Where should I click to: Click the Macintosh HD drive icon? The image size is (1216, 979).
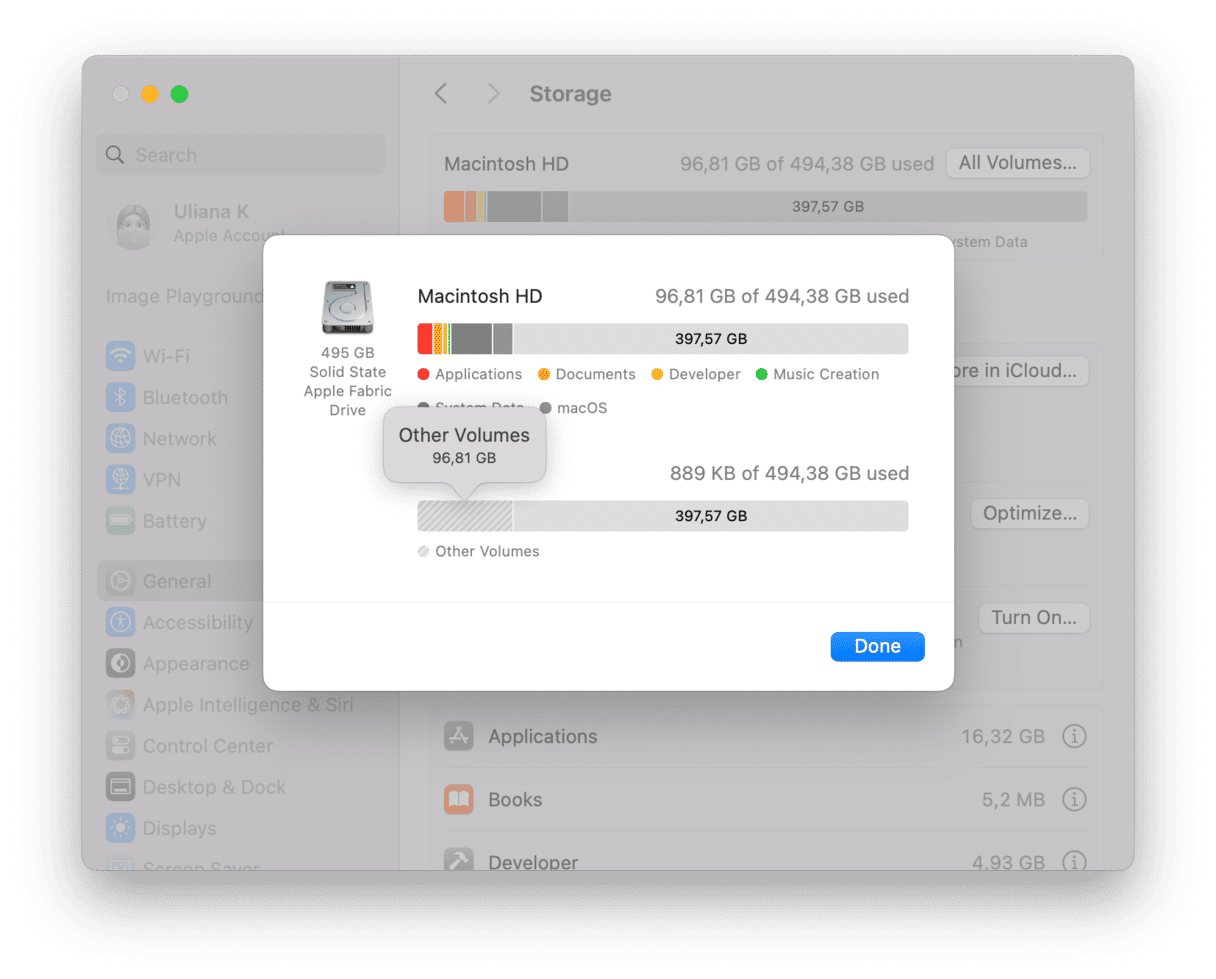348,308
